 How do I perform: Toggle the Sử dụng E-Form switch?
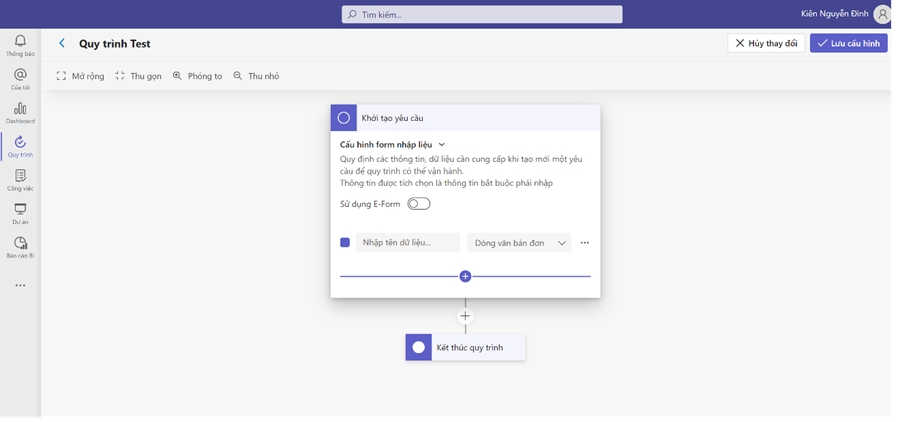click(x=418, y=204)
